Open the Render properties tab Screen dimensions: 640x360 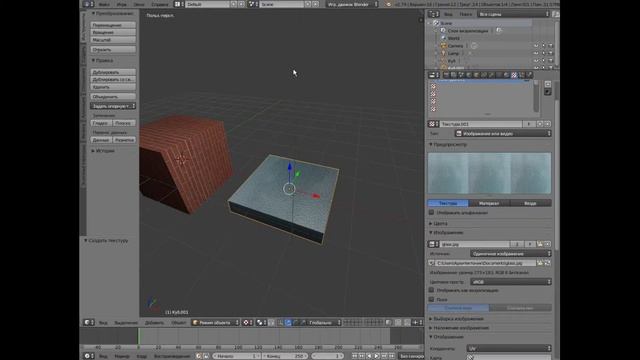(446, 75)
